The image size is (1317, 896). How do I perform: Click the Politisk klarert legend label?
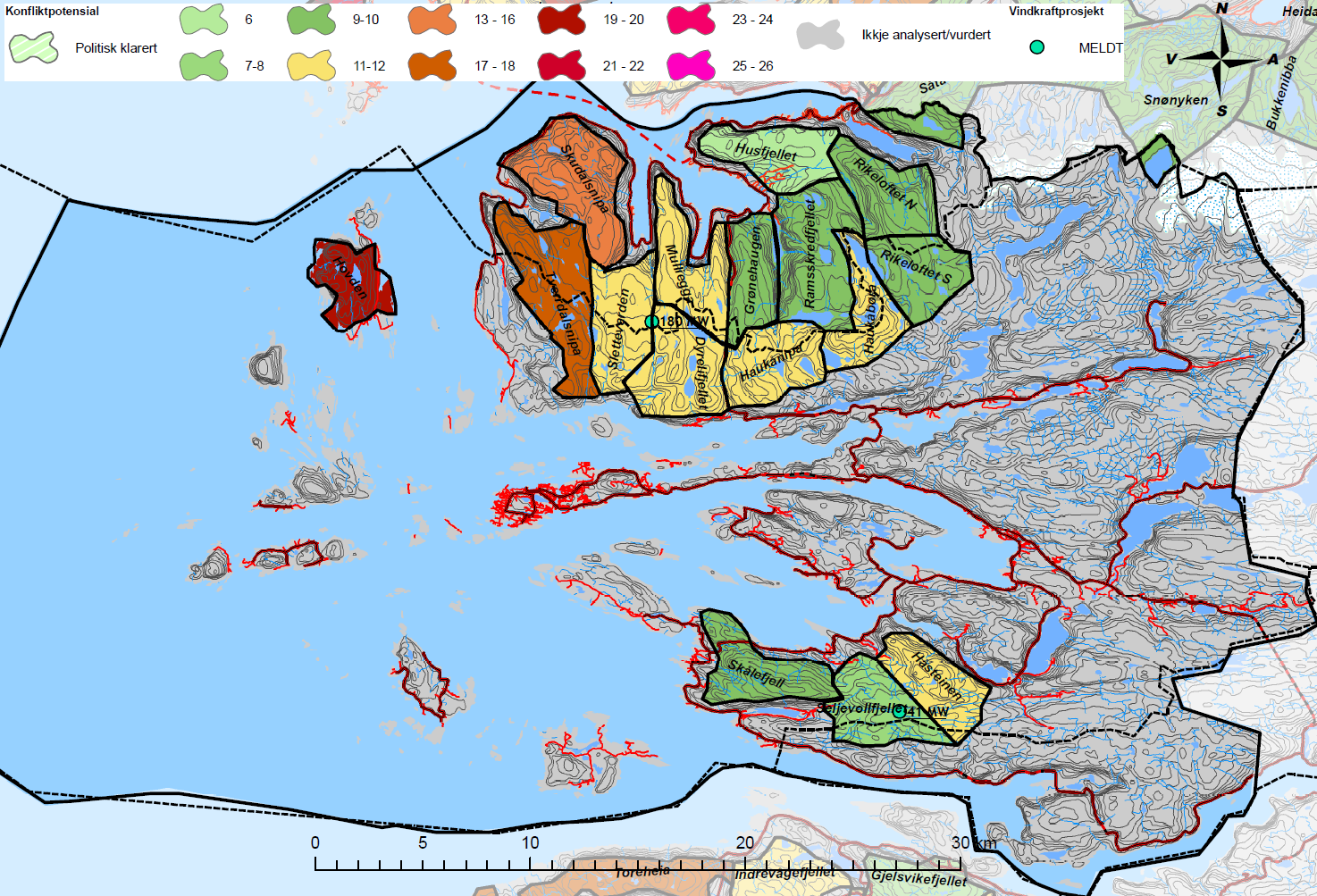[x=116, y=48]
